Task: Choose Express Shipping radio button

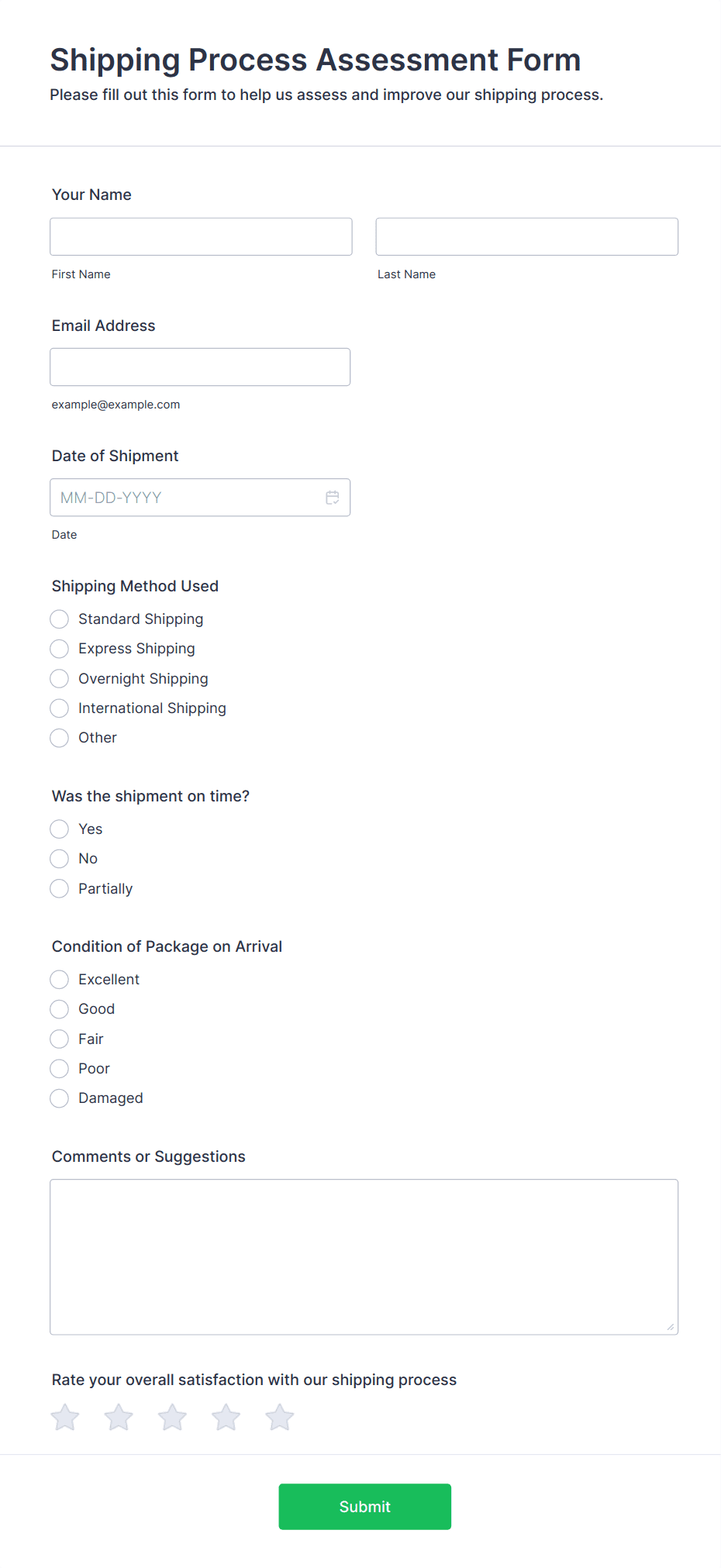Action: (x=60, y=649)
